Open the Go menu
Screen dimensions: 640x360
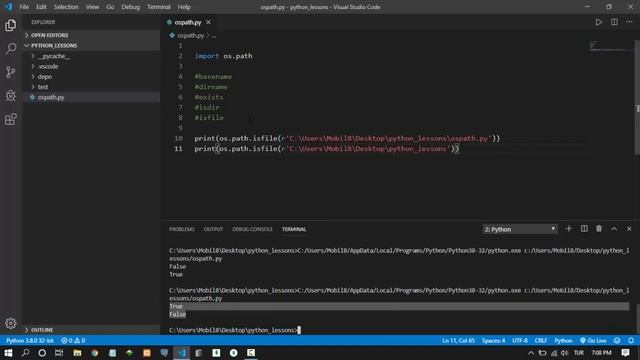(110, 7)
